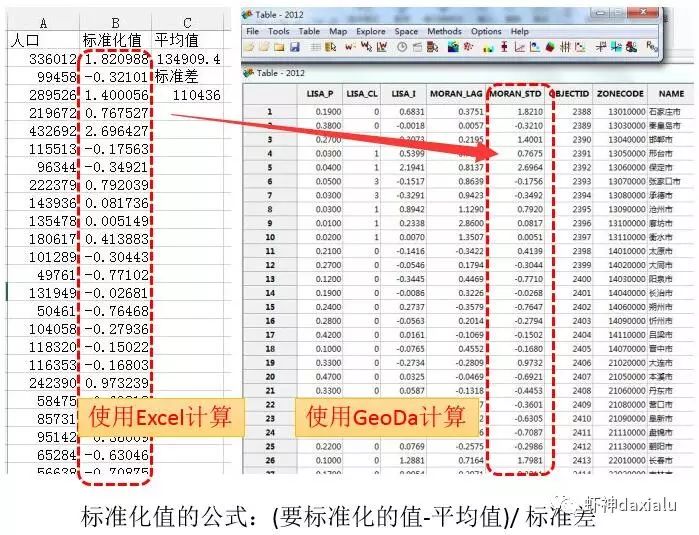
Task: Open the Methods menu
Action: click(x=444, y=31)
